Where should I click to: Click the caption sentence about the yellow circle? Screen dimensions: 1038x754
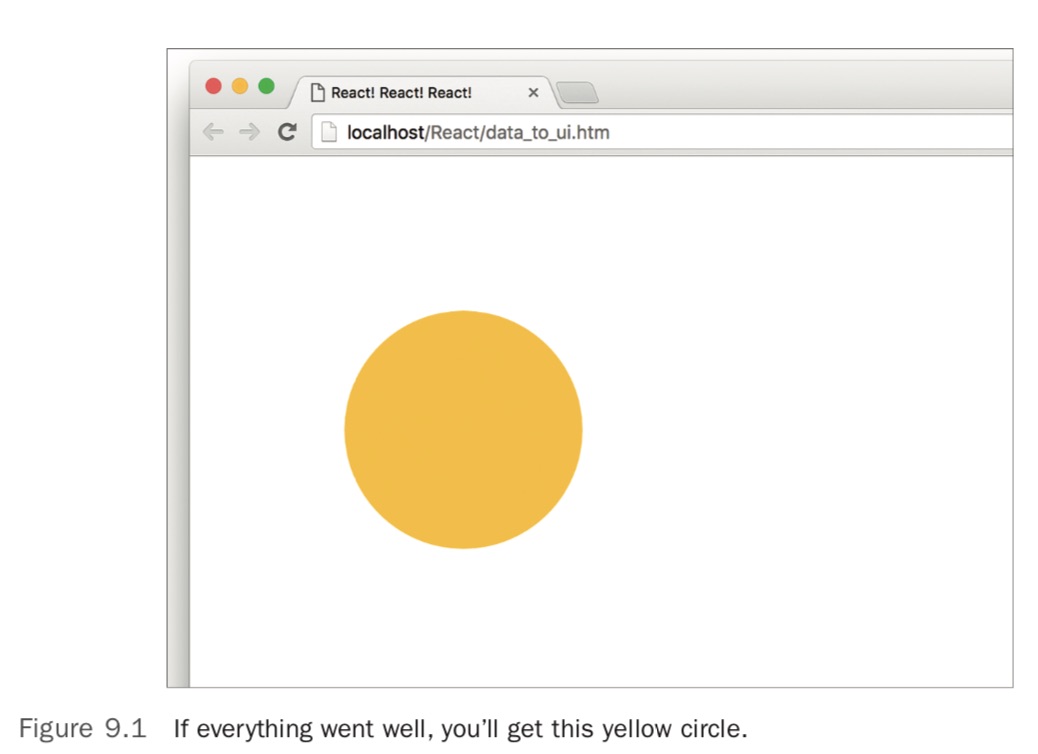point(460,729)
